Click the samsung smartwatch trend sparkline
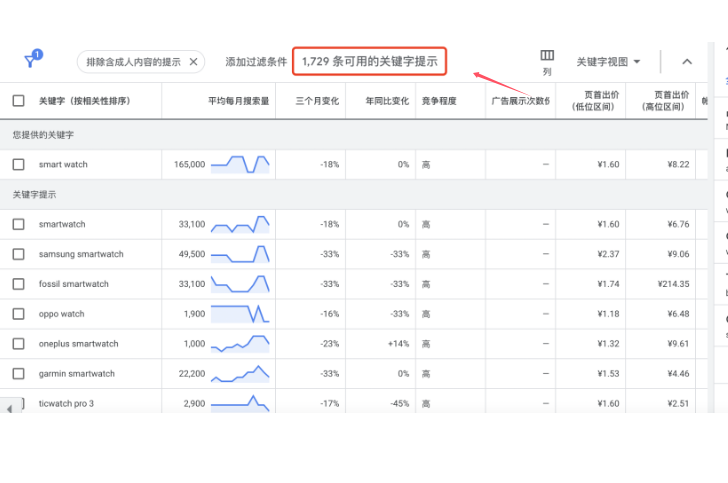The image size is (728, 483). [240, 254]
